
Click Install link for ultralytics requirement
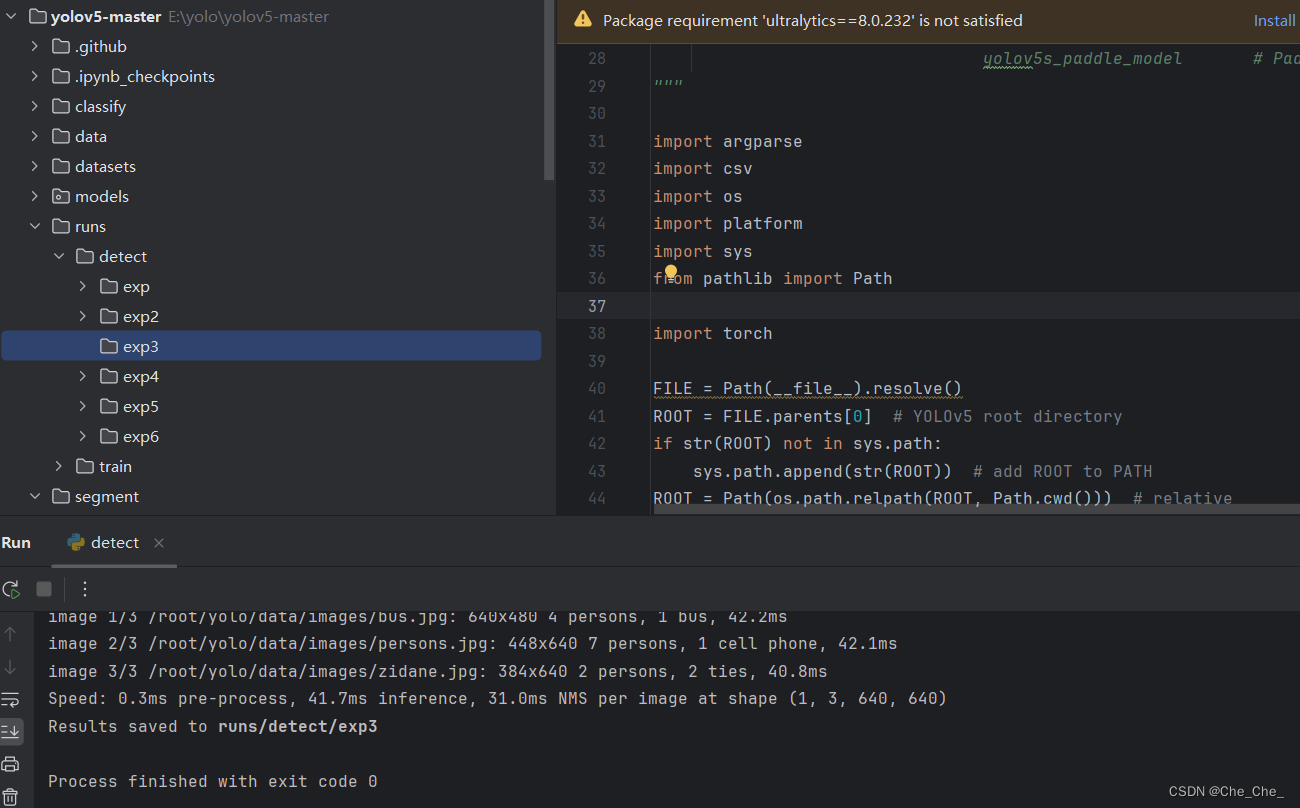(1274, 20)
